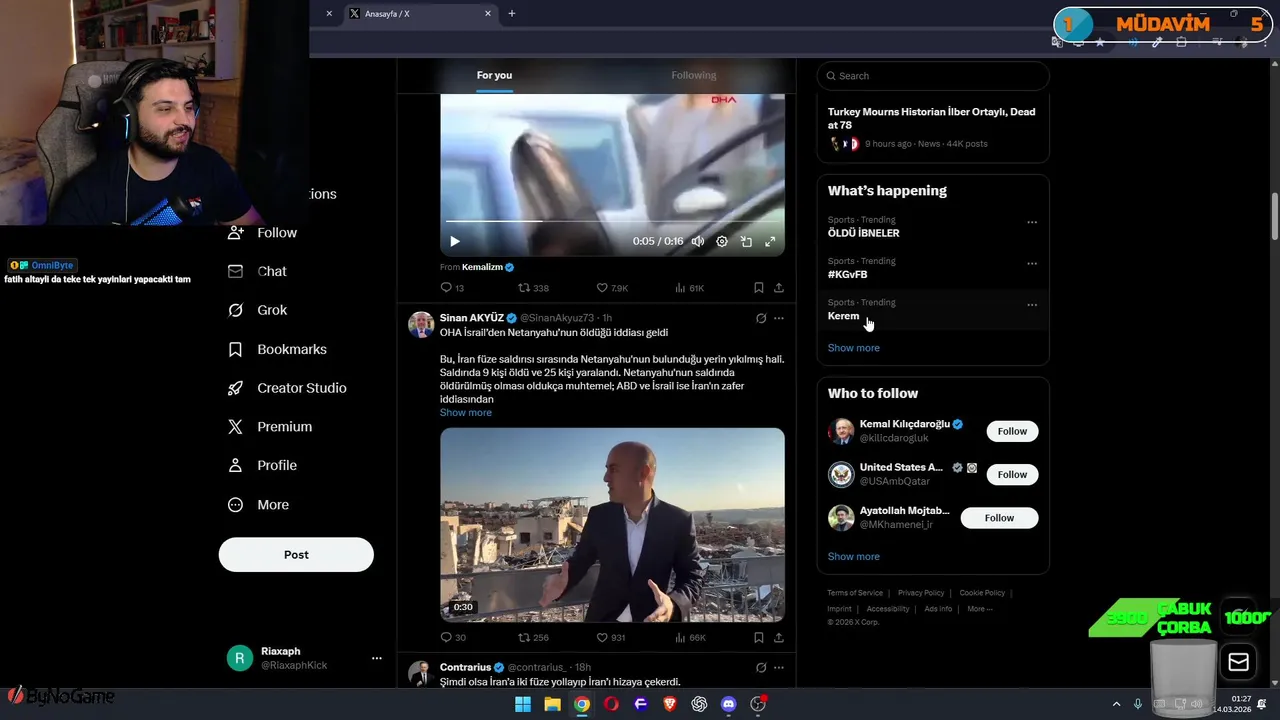This screenshot has width=1280, height=720.
Task: Expand Sinan AKYÜZ post with Show more
Action: click(465, 412)
